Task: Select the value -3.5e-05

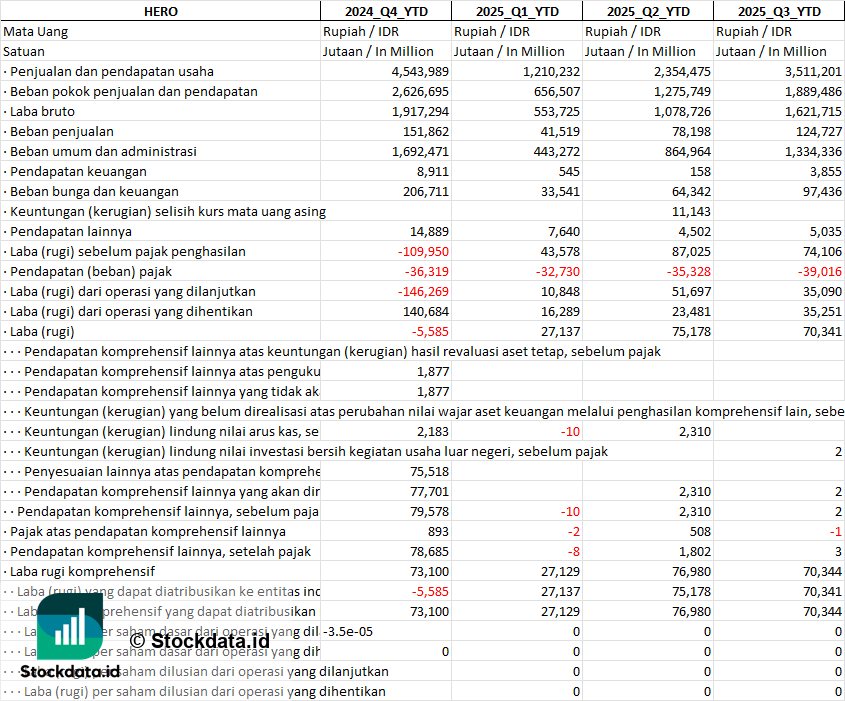Action: [x=347, y=631]
